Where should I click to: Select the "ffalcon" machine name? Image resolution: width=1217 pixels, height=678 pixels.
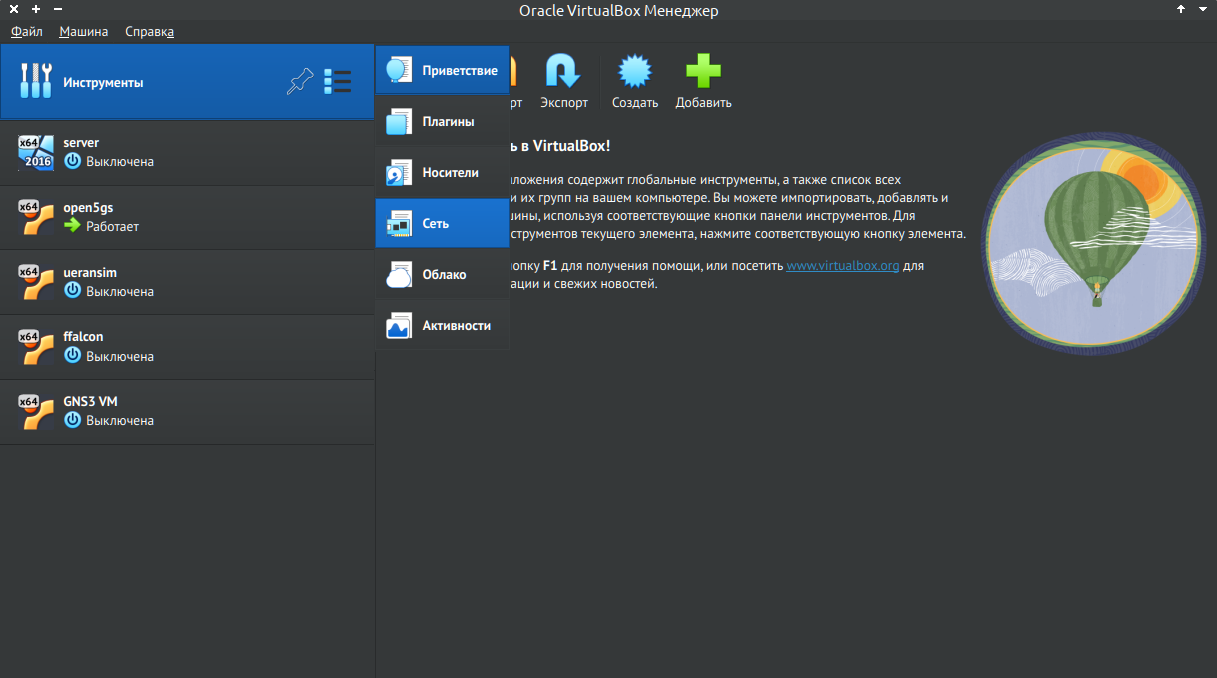point(83,337)
